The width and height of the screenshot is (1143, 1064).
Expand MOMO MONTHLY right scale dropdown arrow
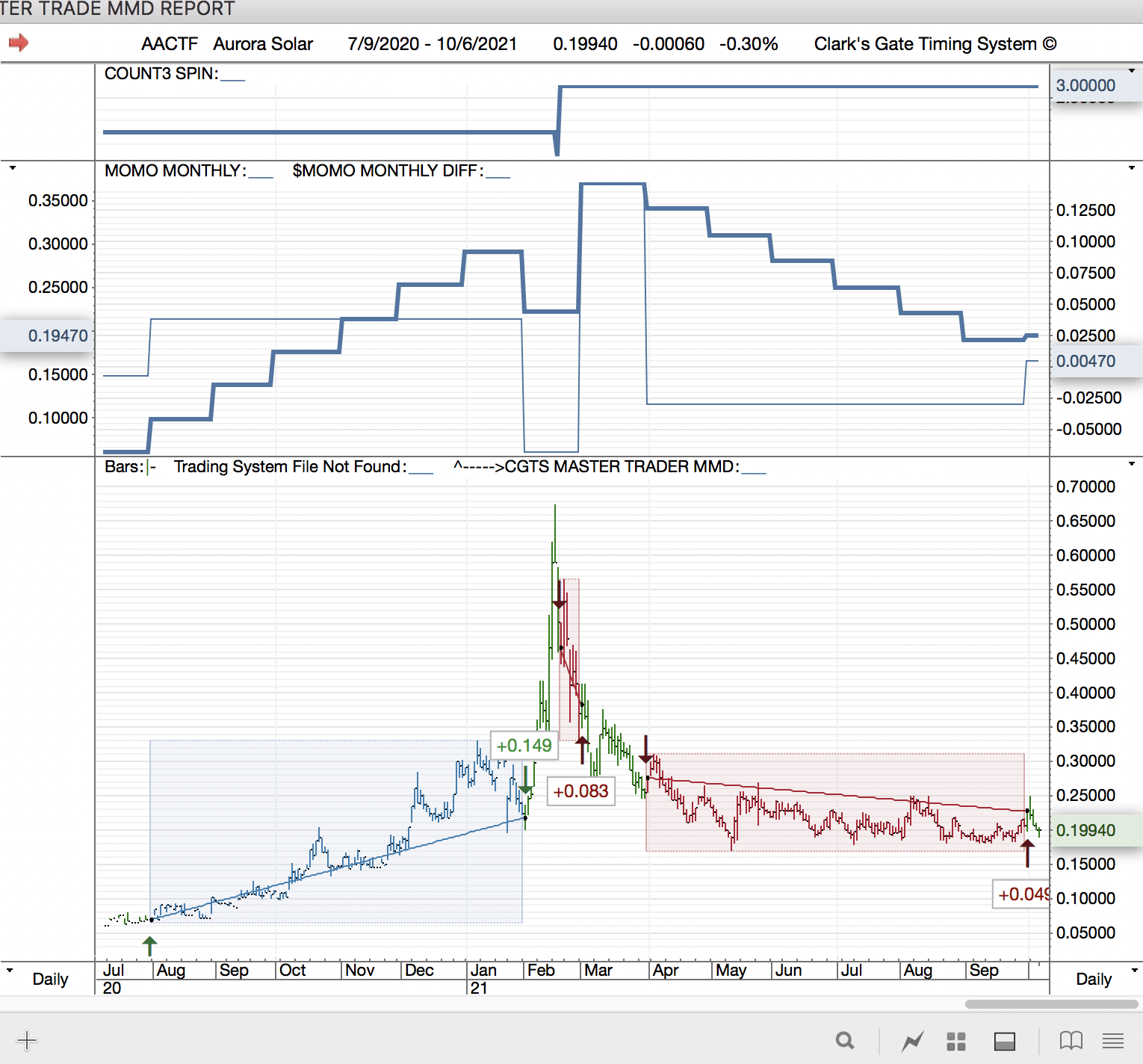(x=1132, y=168)
